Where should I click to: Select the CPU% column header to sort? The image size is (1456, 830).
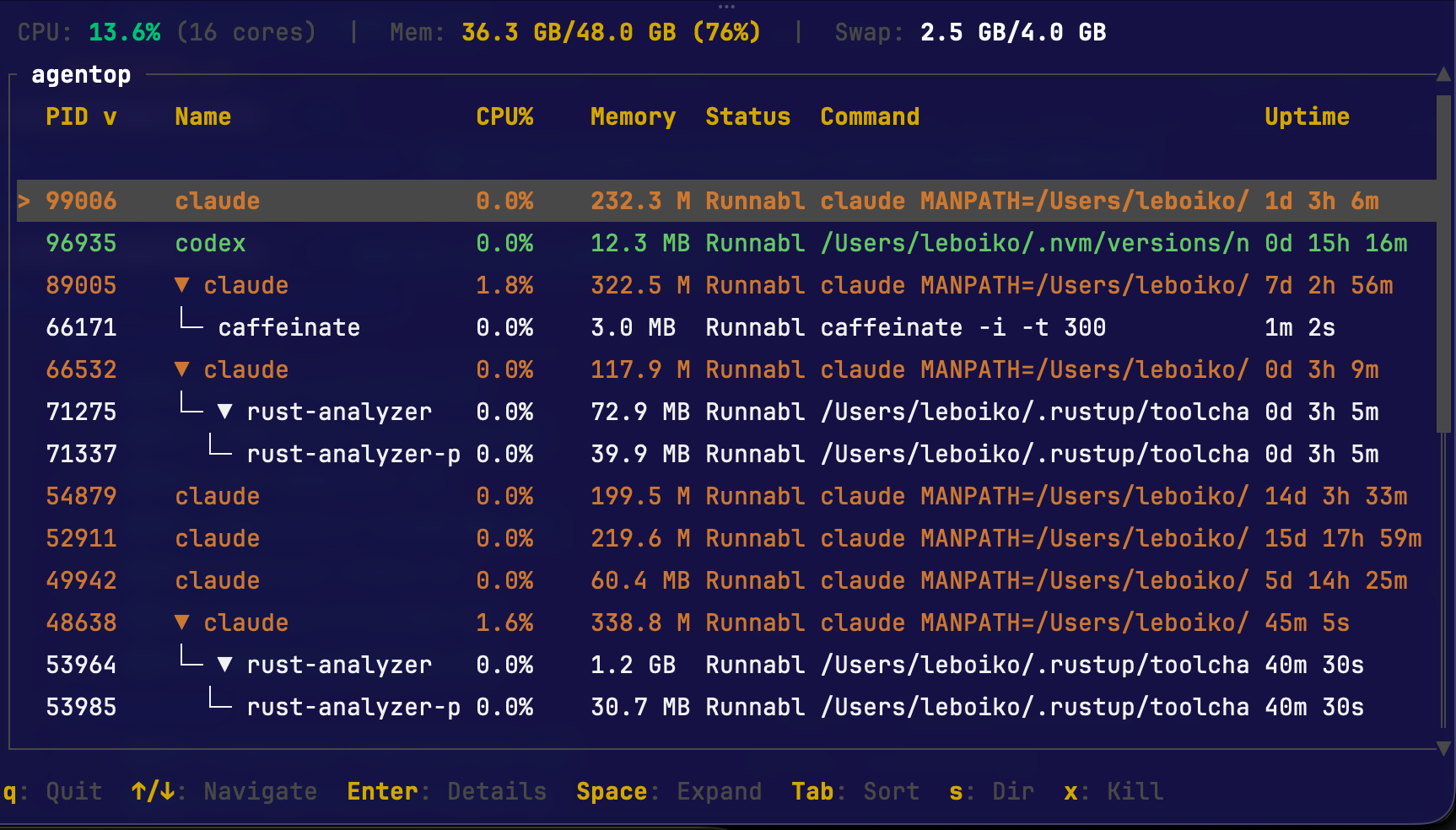click(x=504, y=116)
